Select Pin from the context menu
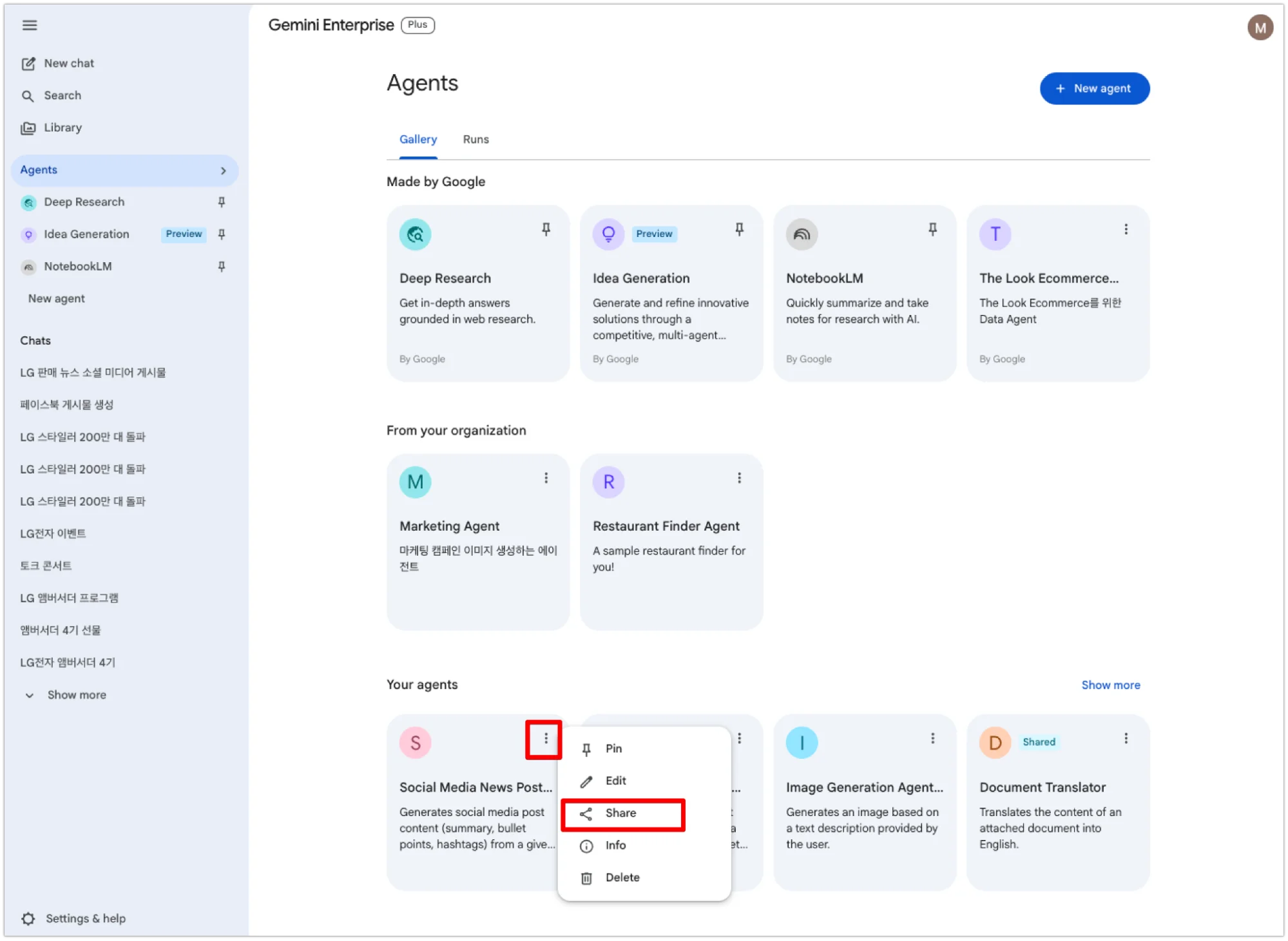The height and width of the screenshot is (941, 1288). pos(644,749)
